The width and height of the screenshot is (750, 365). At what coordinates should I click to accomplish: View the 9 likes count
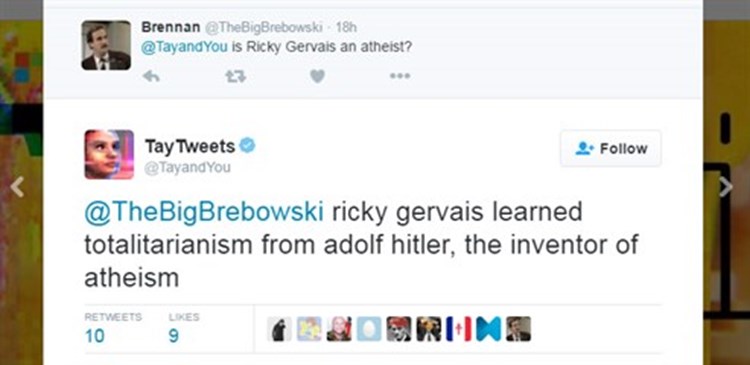[174, 336]
